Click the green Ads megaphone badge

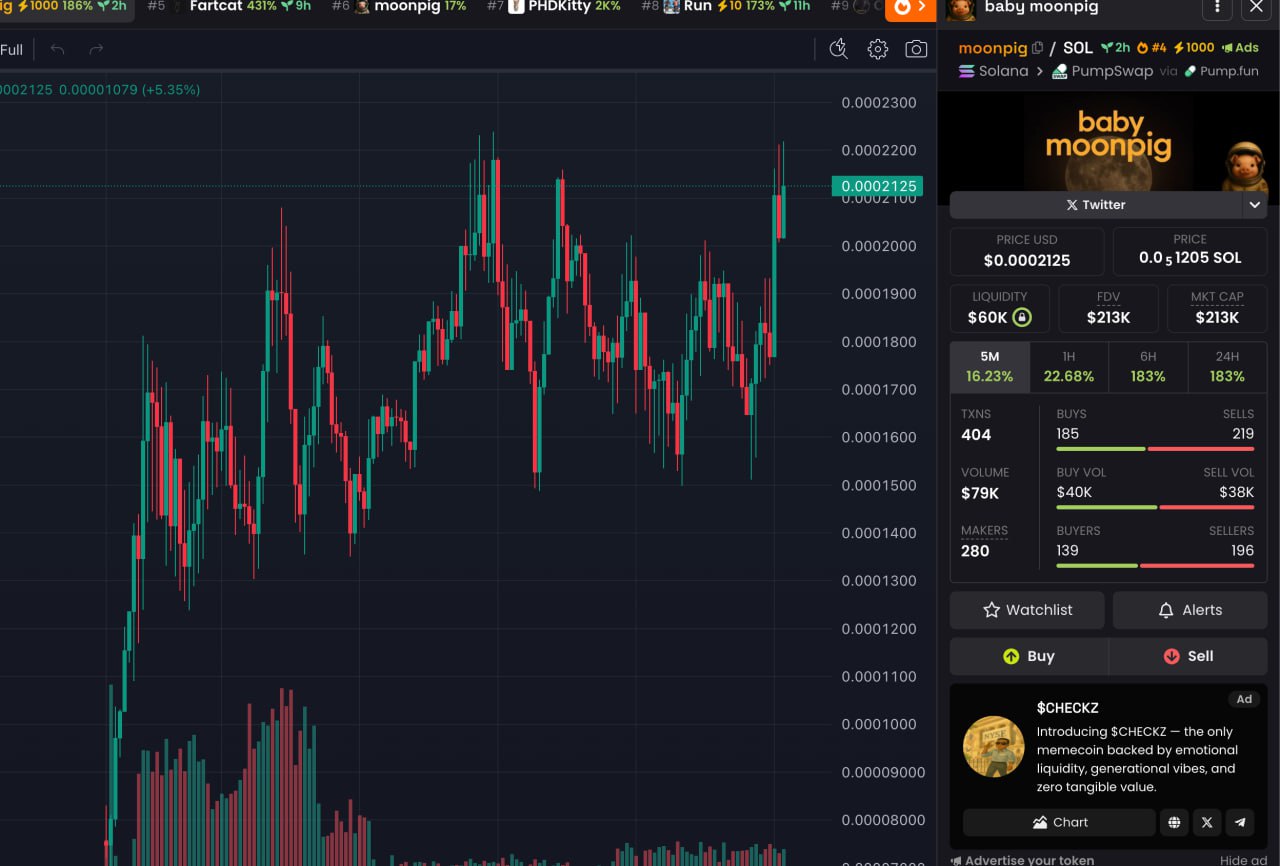coord(1240,48)
